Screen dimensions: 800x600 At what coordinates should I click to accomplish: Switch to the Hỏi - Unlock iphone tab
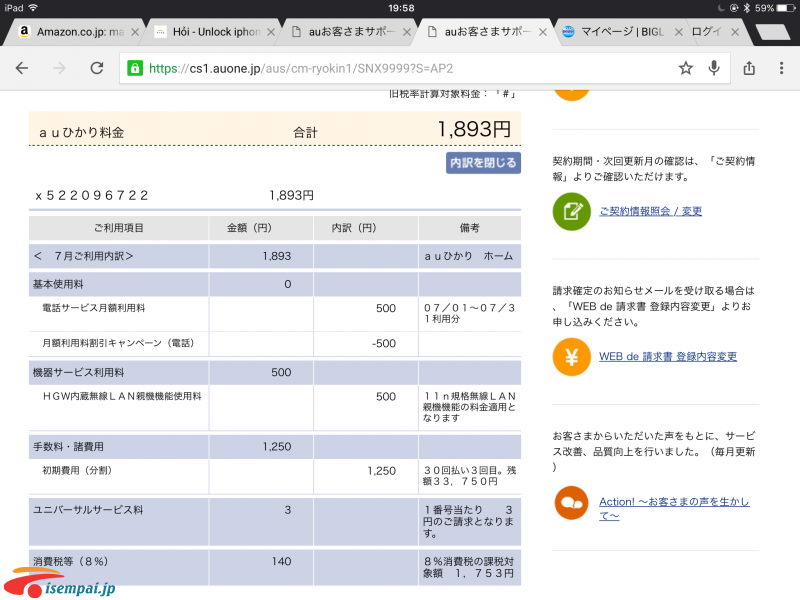[209, 32]
